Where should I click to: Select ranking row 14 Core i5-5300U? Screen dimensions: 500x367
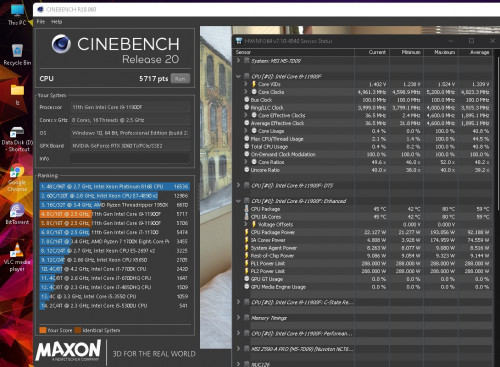pos(114,306)
